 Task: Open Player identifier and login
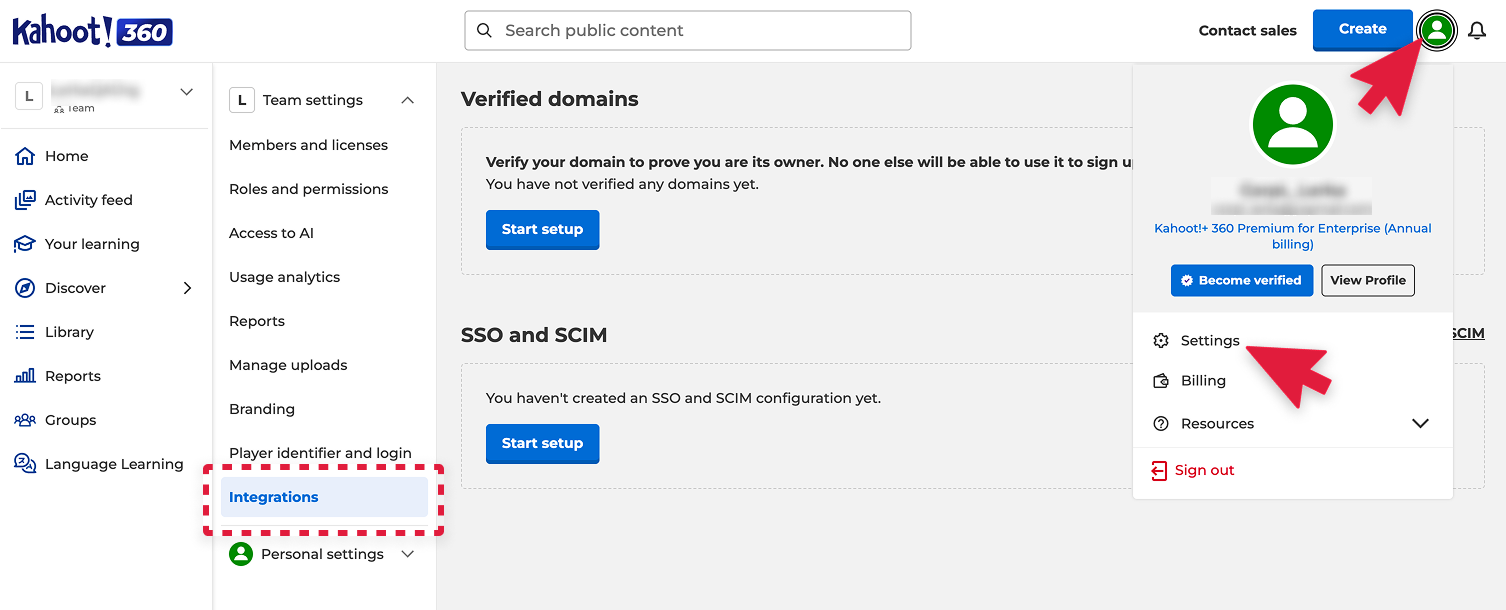(320, 453)
